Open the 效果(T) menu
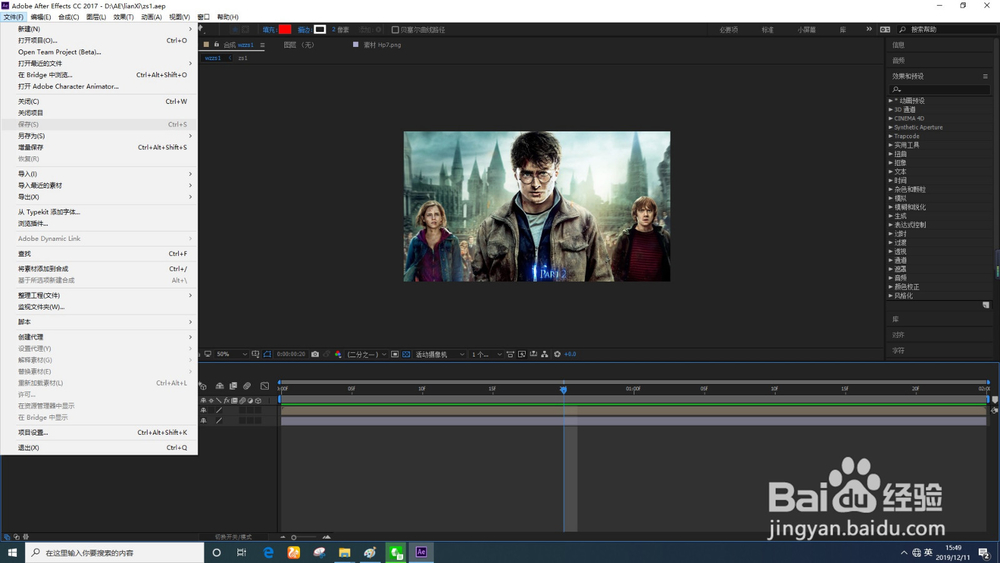The image size is (1000, 563). point(123,17)
